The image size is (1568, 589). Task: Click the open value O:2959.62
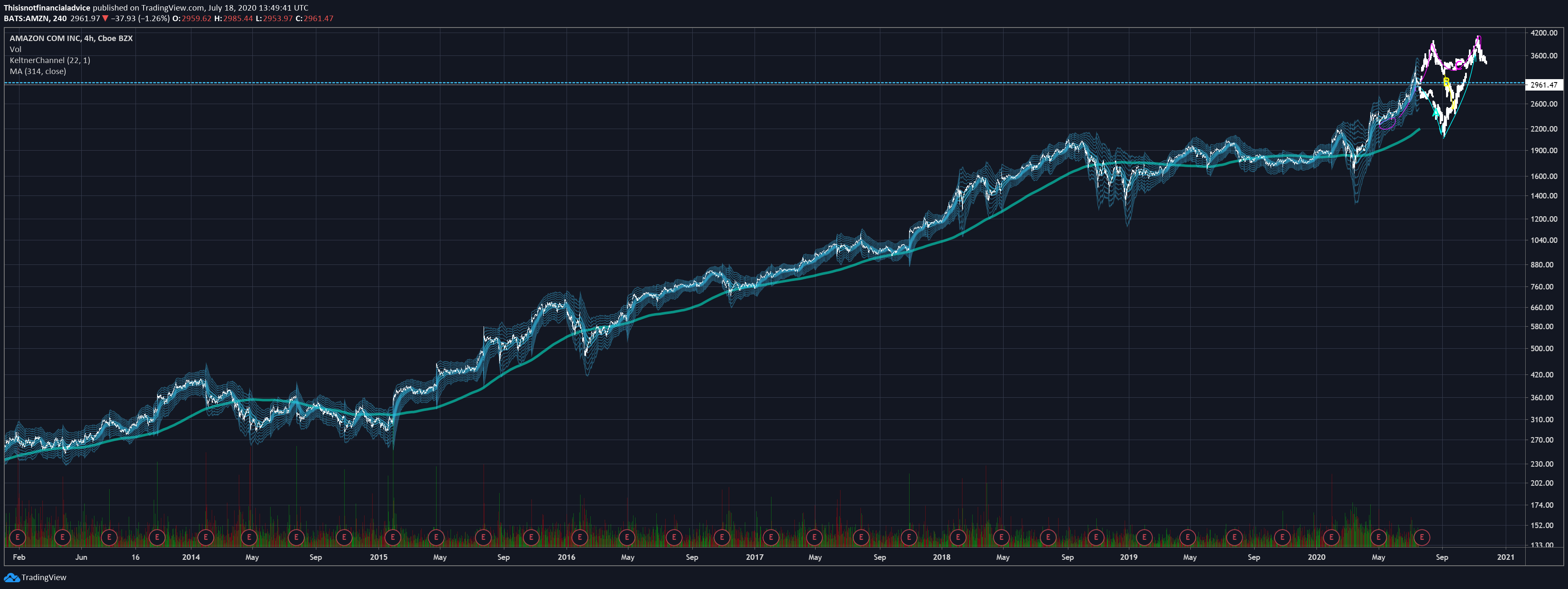(192, 18)
